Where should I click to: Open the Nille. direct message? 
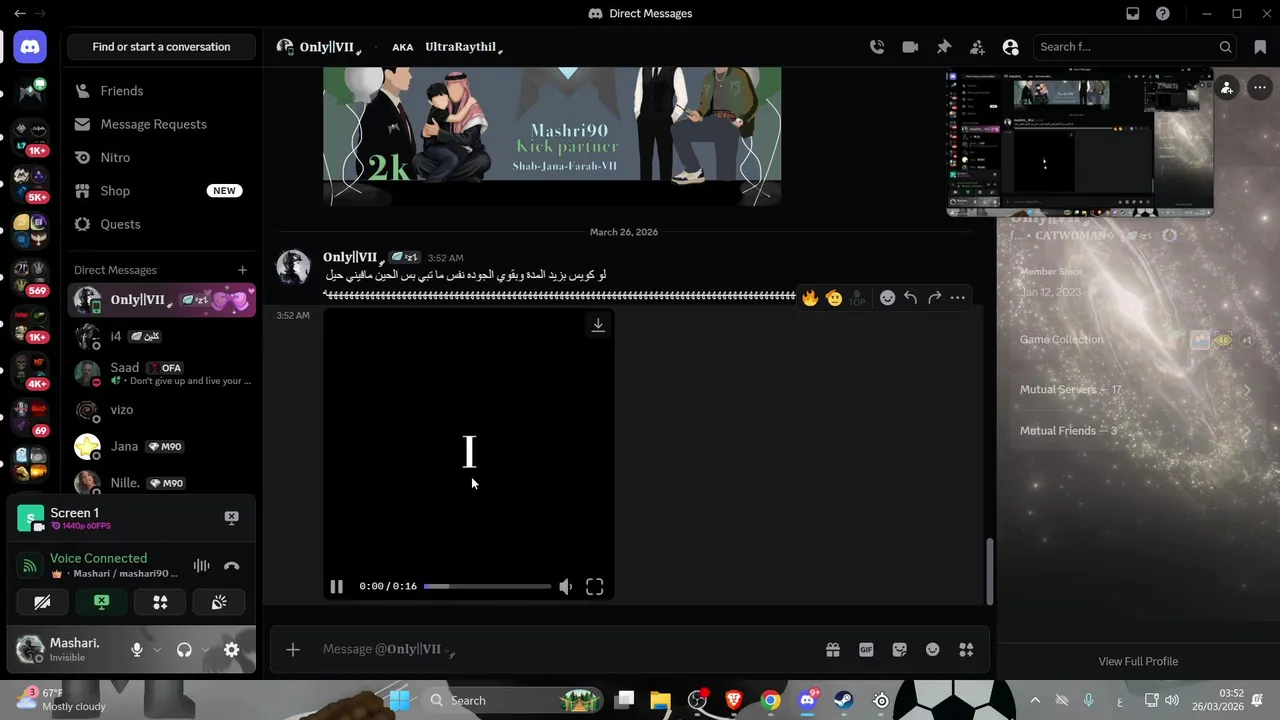click(x=161, y=483)
